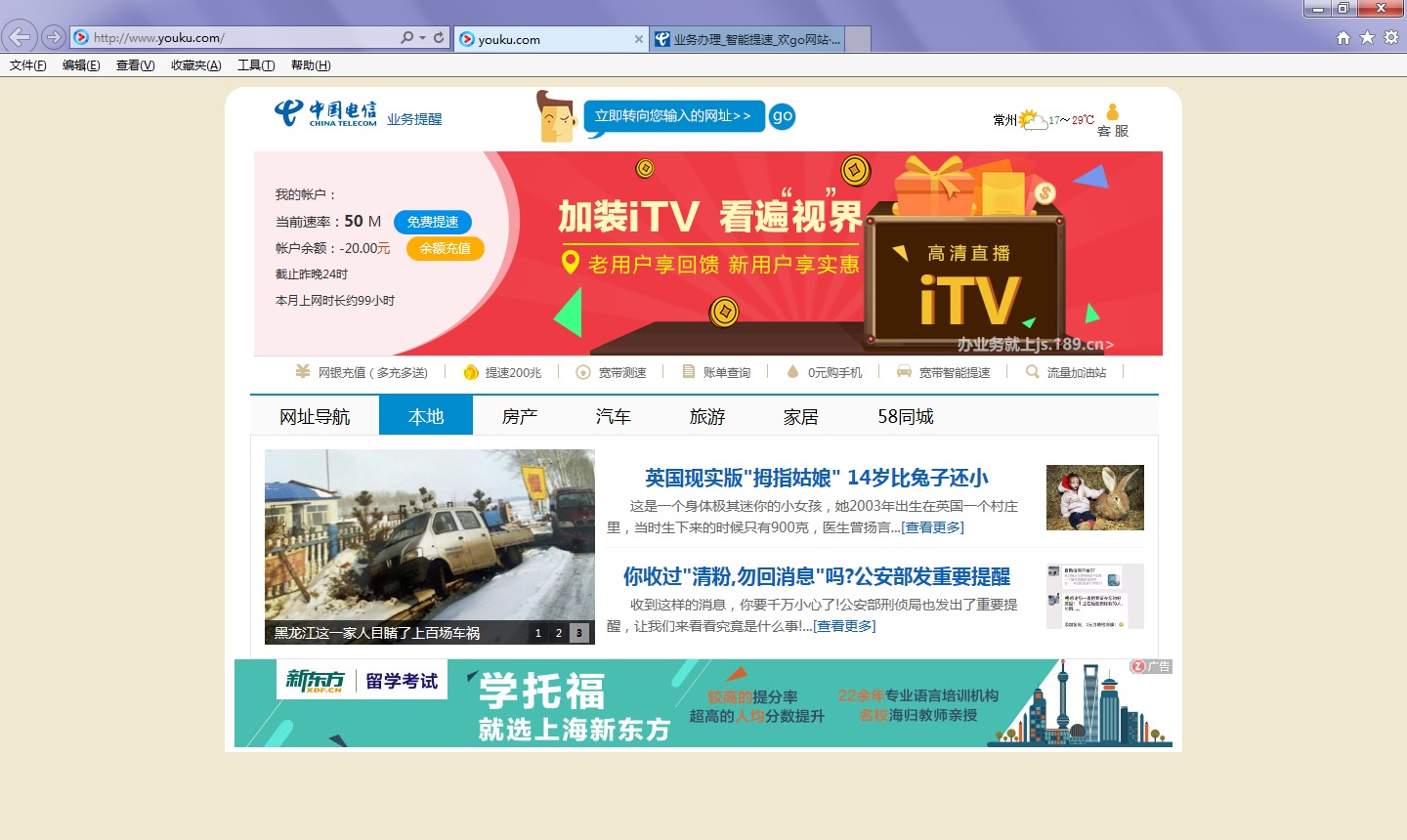Select the 网址导航 tab
Image resolution: width=1407 pixels, height=840 pixels.
pyautogui.click(x=315, y=416)
